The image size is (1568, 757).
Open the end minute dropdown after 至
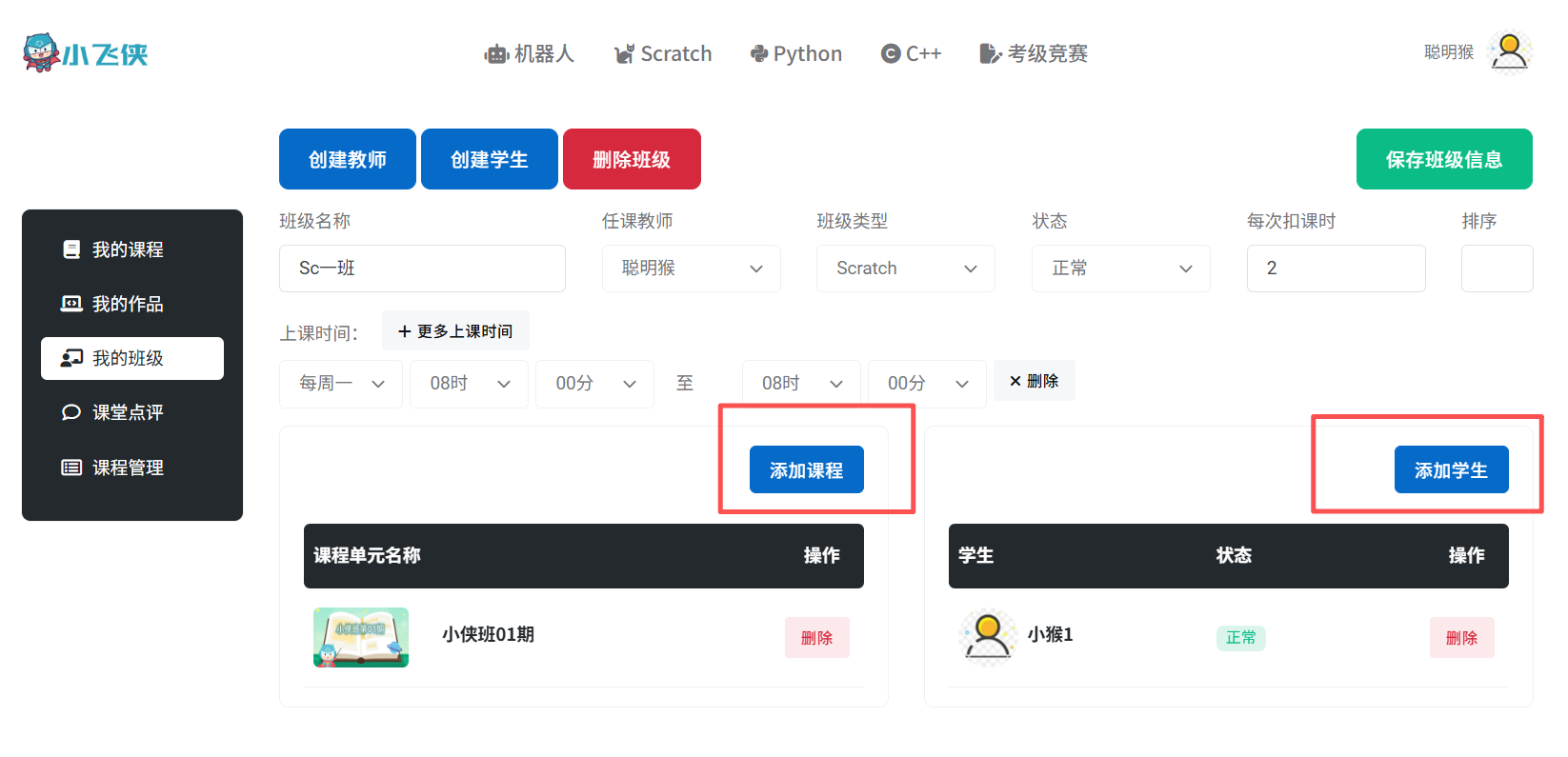(927, 384)
